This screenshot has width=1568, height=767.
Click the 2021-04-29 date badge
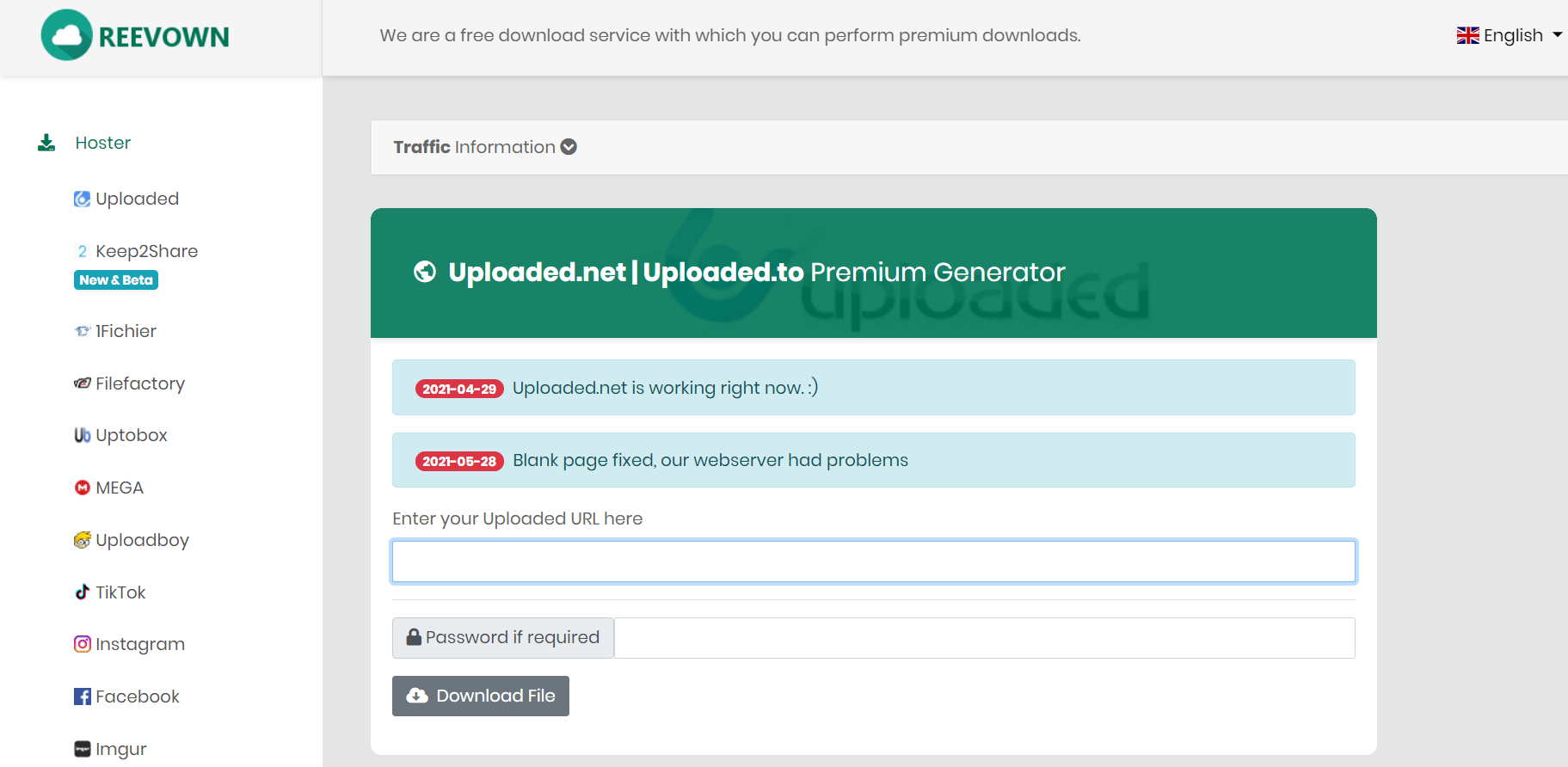[x=459, y=389]
